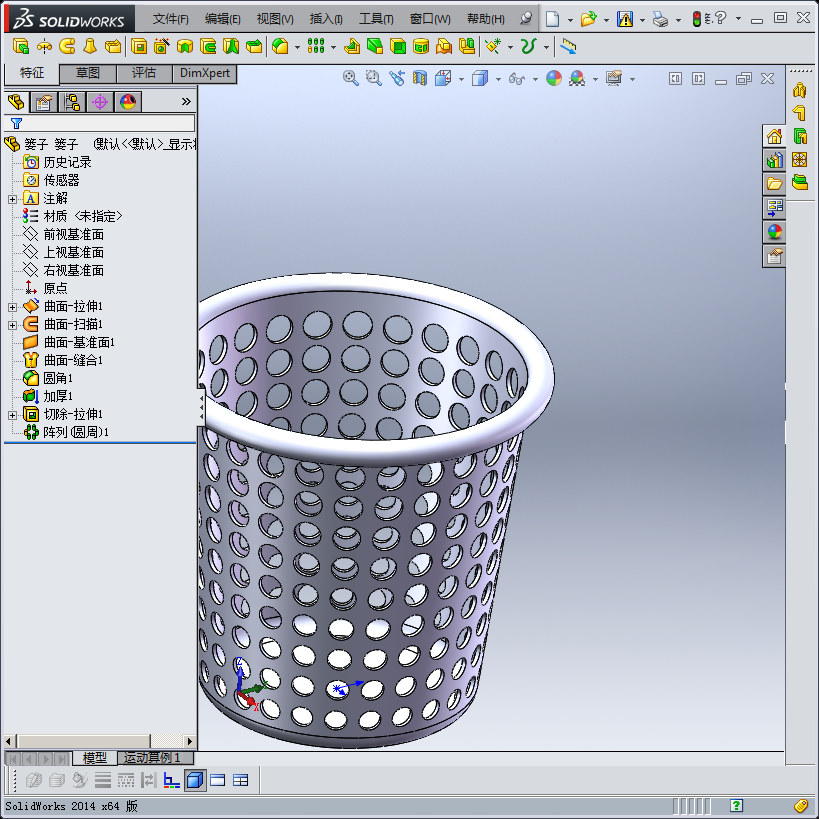The width and height of the screenshot is (819, 819).
Task: Toggle the single-view viewport button
Action: click(x=195, y=780)
